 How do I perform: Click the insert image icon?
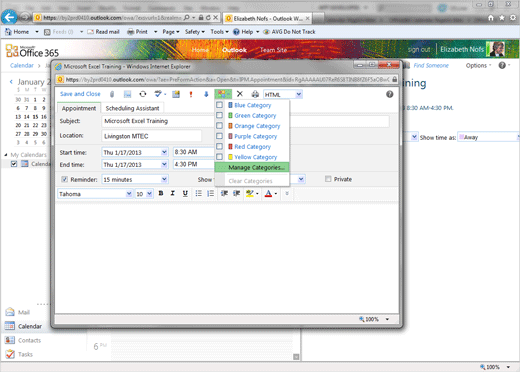pos(127,94)
